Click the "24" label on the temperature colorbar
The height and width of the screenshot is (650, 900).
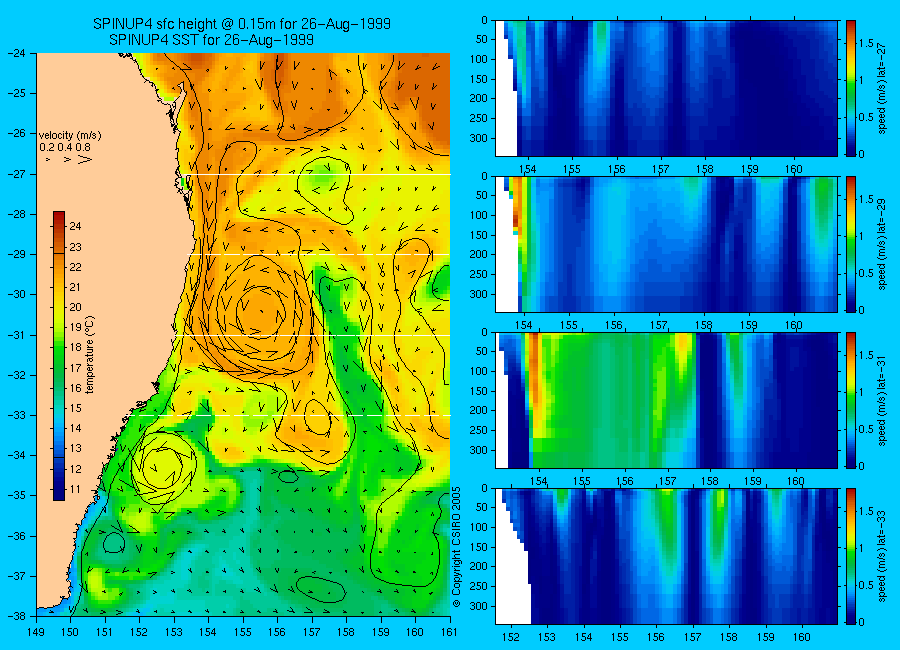(75, 226)
